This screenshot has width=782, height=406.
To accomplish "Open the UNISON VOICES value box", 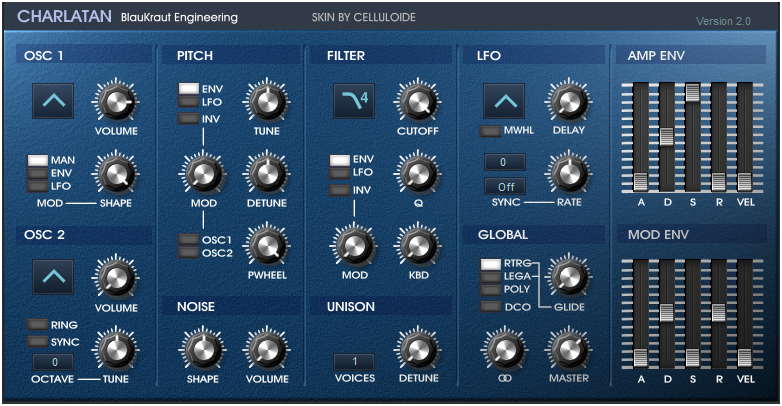I will pos(355,361).
